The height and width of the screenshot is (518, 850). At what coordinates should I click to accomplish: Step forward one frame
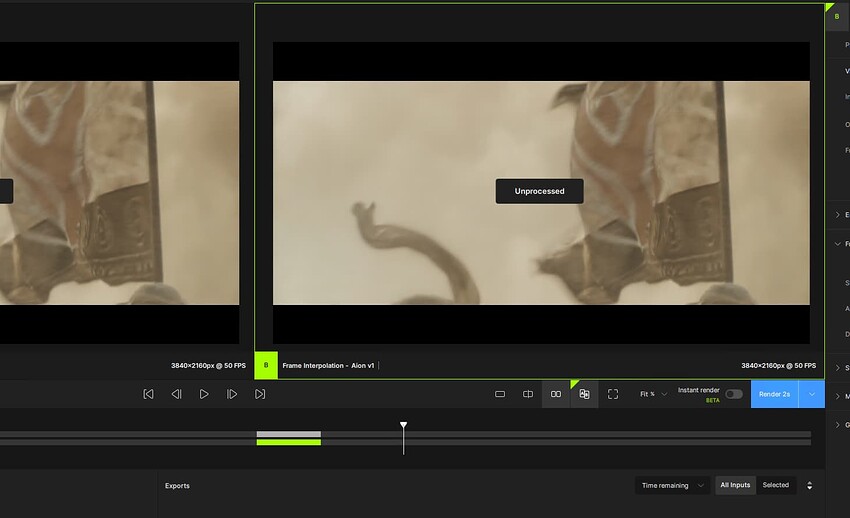[x=232, y=394]
